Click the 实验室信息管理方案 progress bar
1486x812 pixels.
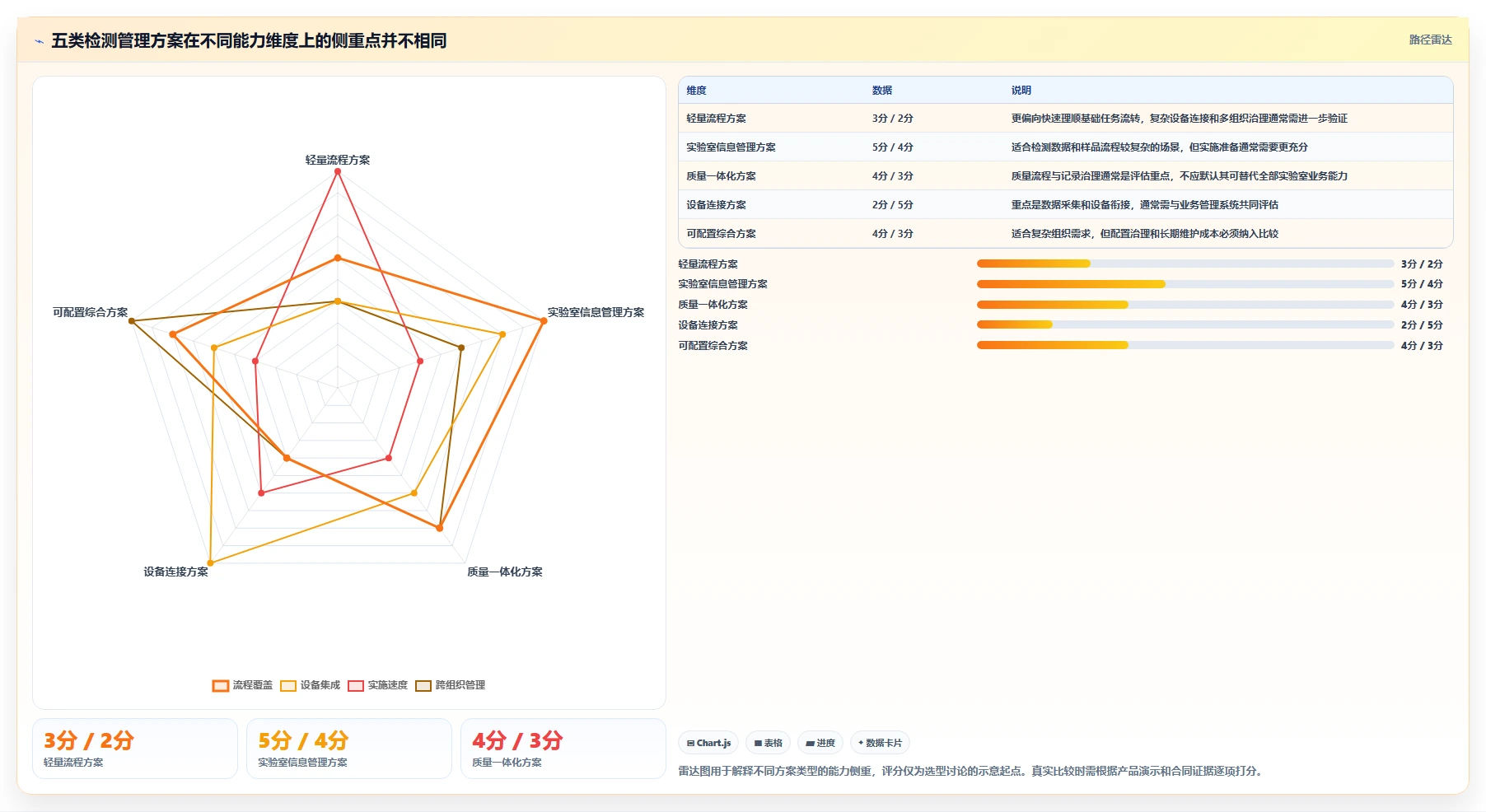1185,284
